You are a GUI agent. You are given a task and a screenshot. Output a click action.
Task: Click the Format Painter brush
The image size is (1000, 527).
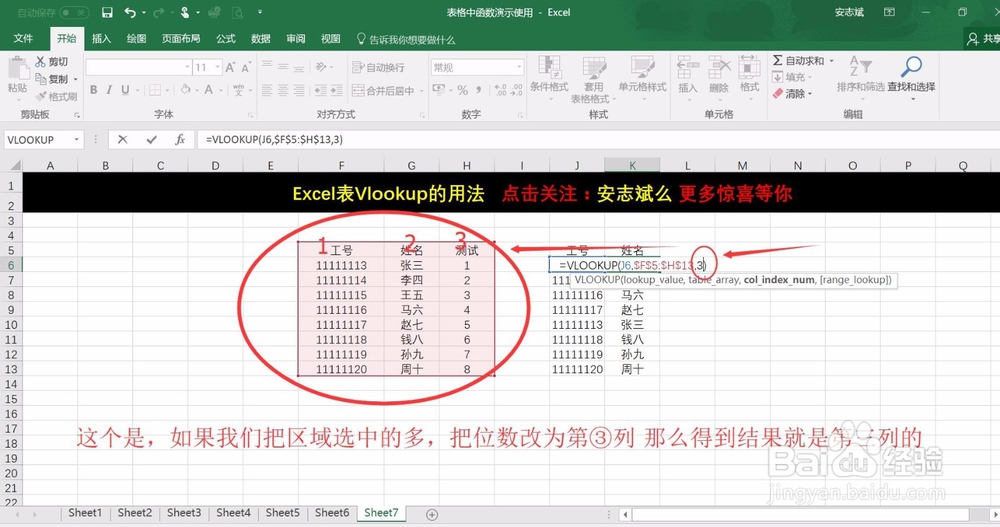pos(40,96)
